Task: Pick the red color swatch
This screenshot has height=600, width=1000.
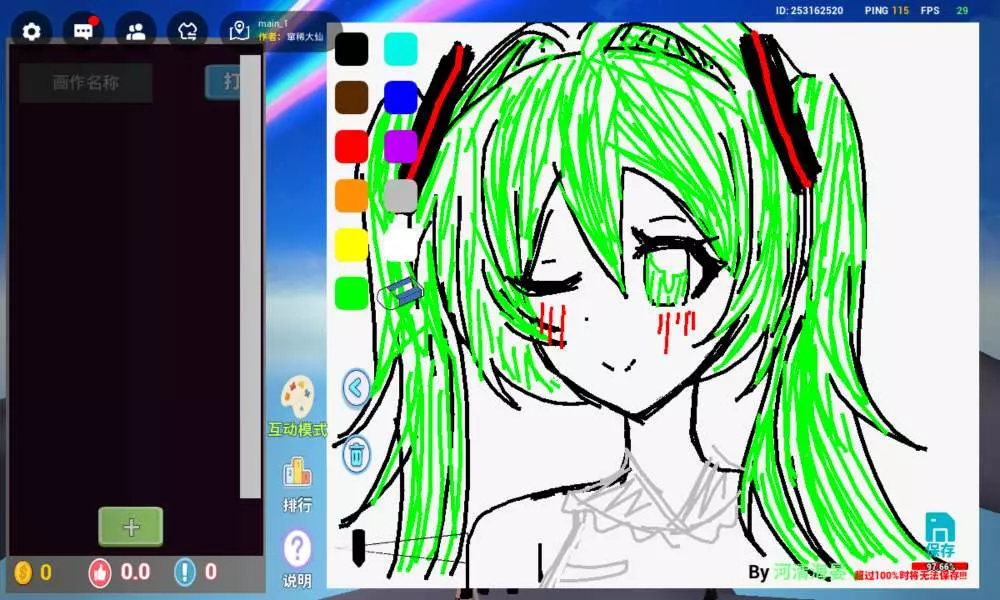Action: point(351,147)
